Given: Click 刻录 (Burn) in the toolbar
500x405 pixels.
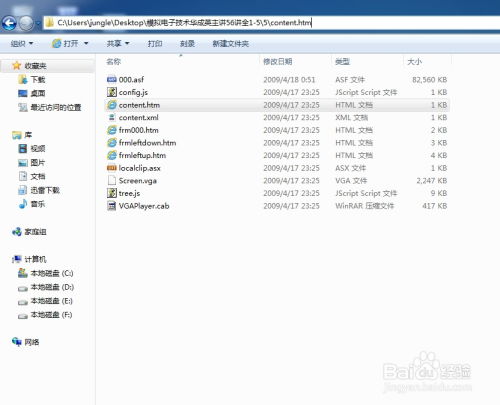Looking at the screenshot, I should pos(187,44).
